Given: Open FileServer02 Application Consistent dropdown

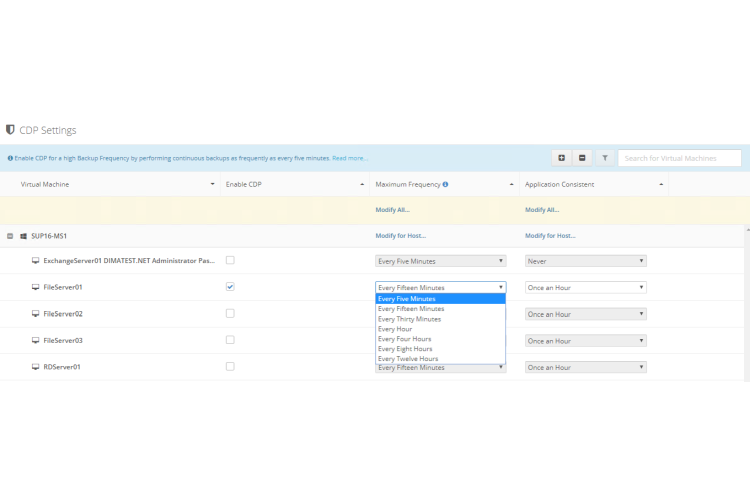Looking at the screenshot, I should (586, 314).
